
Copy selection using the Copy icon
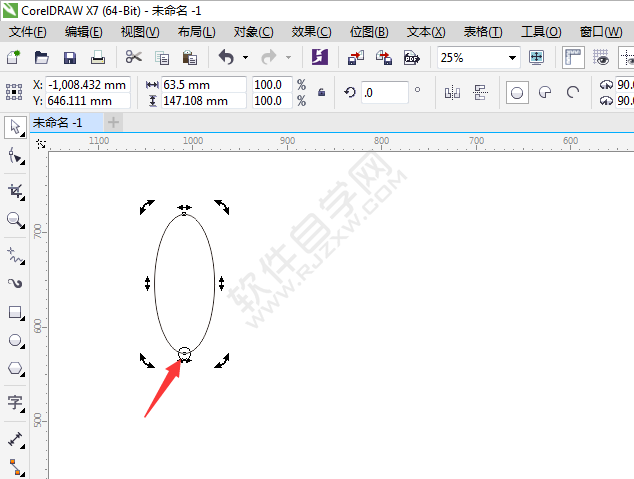(162, 58)
